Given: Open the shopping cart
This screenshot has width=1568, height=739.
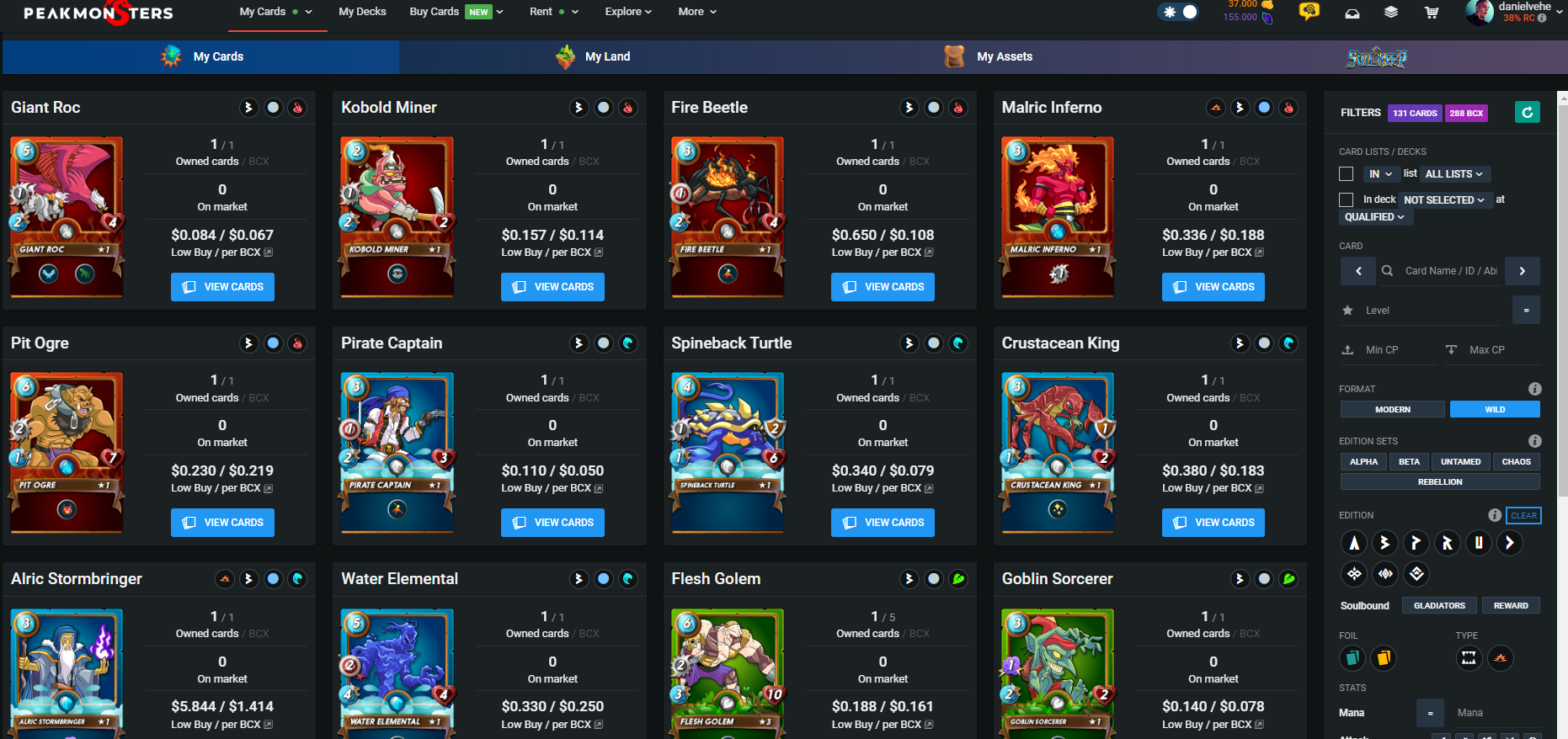Looking at the screenshot, I should [1431, 12].
